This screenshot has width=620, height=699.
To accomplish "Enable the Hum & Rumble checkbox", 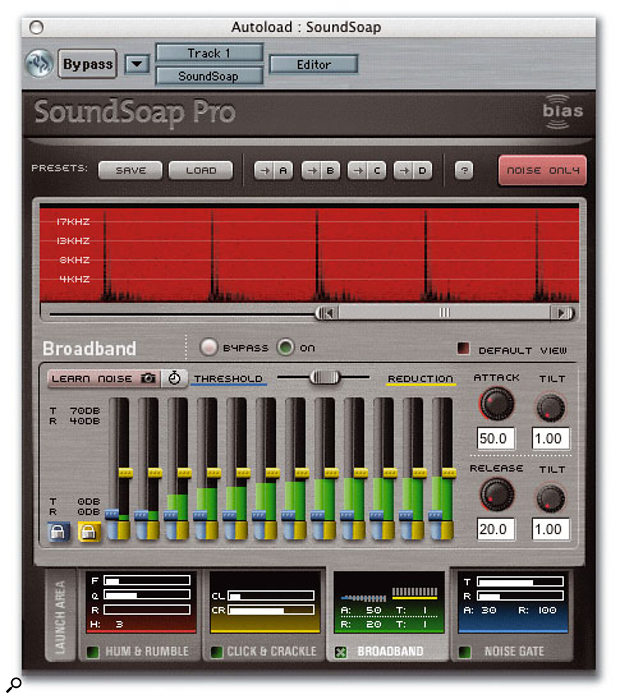I will (93, 652).
